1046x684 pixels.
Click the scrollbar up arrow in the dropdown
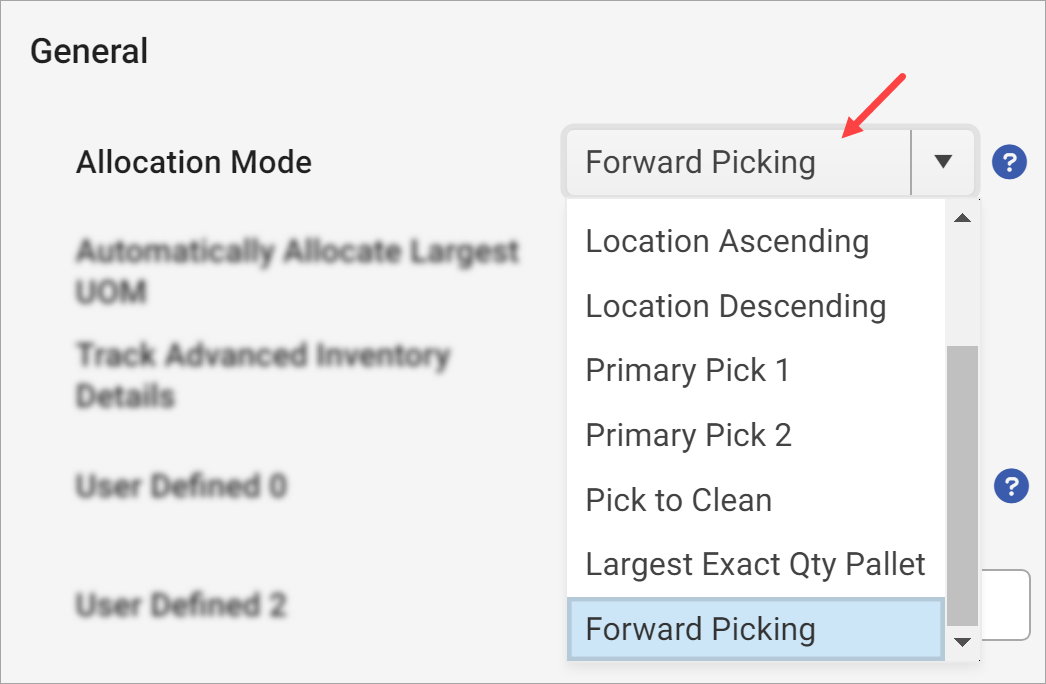pos(962,216)
